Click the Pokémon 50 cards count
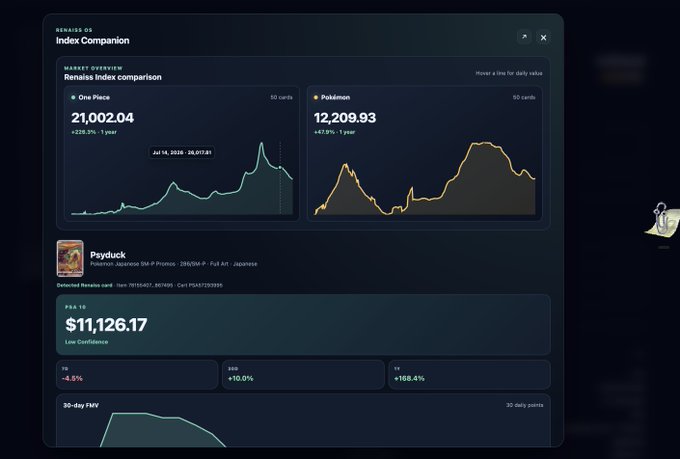This screenshot has width=680, height=459. [524, 98]
